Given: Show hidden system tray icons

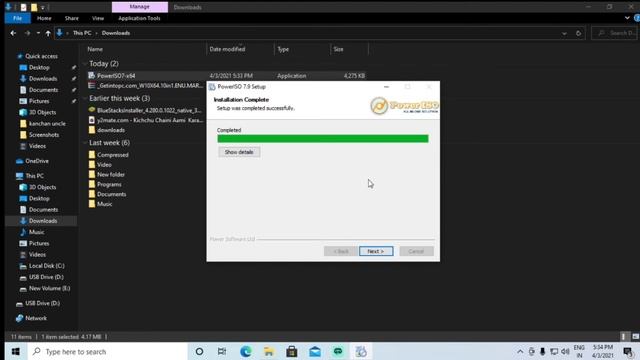Looking at the screenshot, I should click(520, 351).
